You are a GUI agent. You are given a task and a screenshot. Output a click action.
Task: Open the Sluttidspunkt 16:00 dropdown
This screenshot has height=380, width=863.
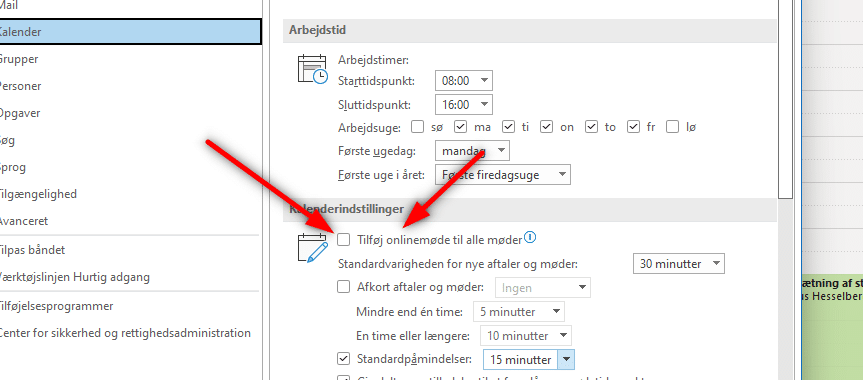pos(463,104)
